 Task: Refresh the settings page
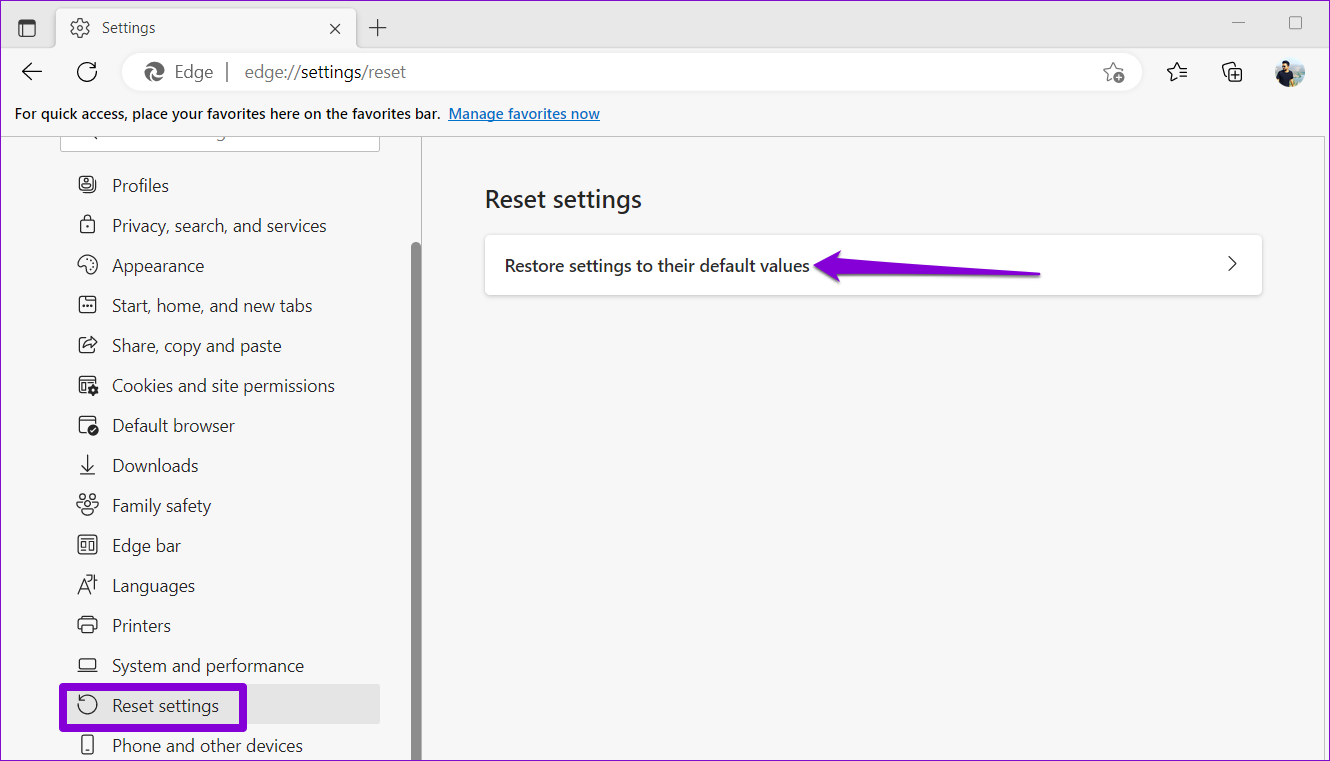pyautogui.click(x=87, y=72)
